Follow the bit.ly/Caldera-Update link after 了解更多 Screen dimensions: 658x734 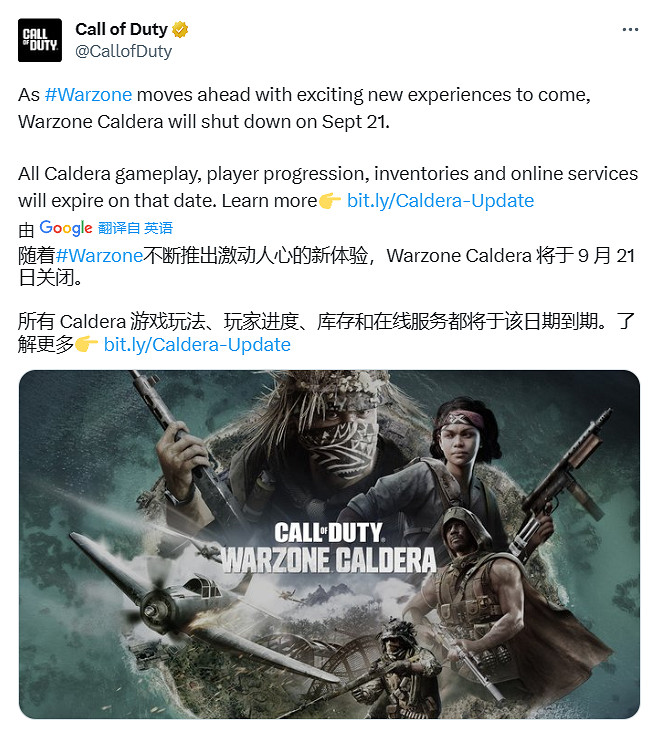click(197, 345)
